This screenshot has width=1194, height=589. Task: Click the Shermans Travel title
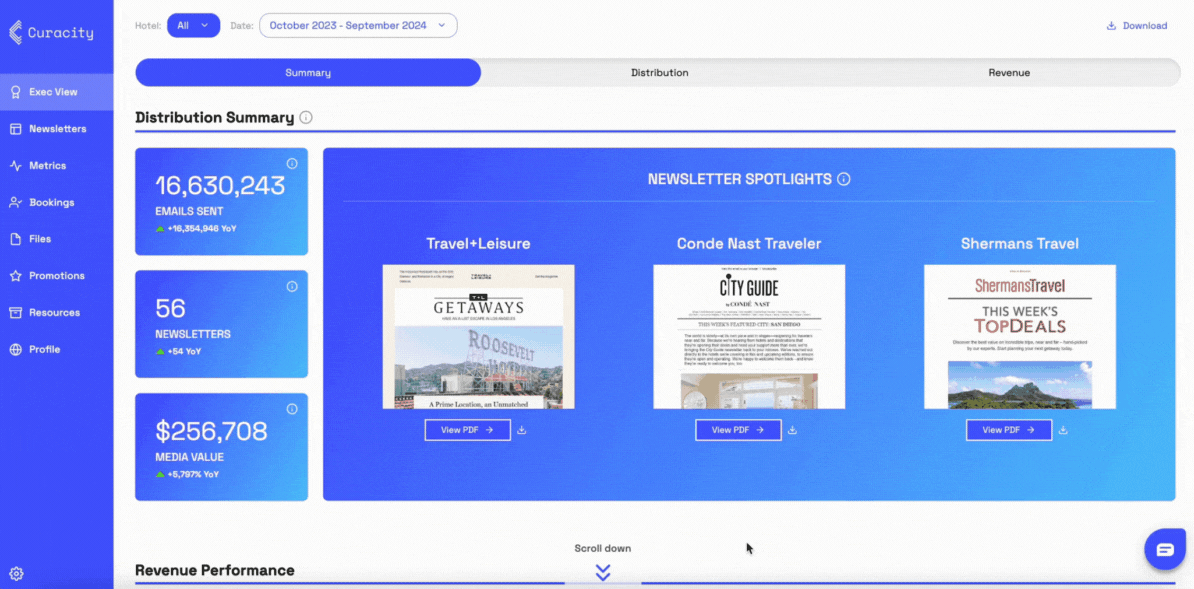click(1020, 244)
